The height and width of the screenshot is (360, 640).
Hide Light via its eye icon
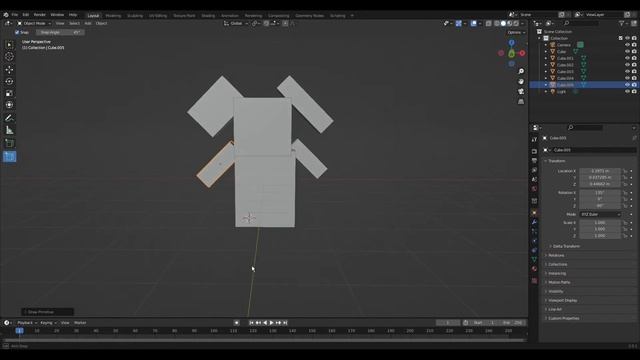[x=627, y=91]
